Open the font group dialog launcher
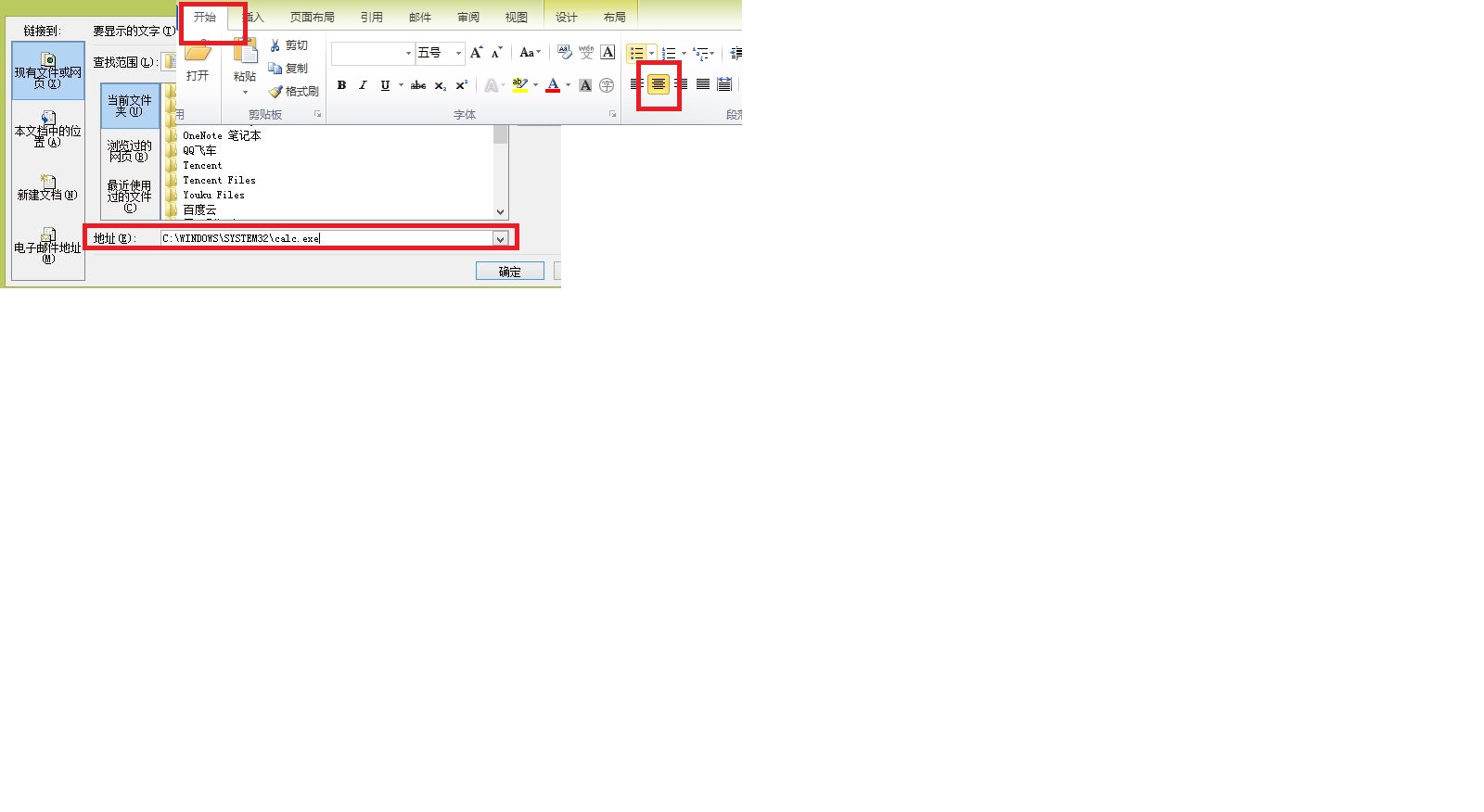Image resolution: width=1484 pixels, height=812 pixels. 612,115
